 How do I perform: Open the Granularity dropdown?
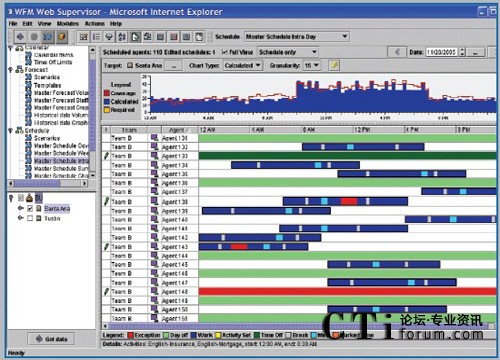[x=312, y=65]
